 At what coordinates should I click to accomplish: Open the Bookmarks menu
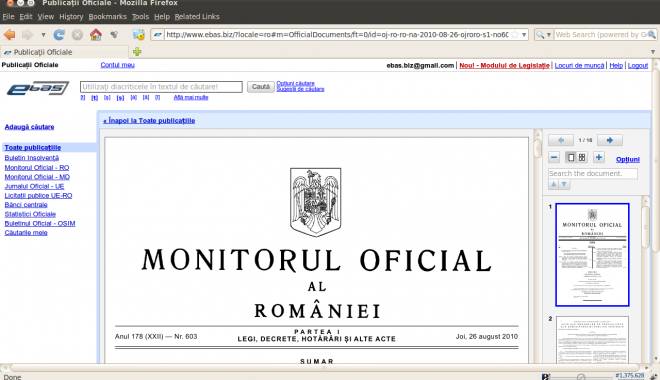[x=107, y=16]
